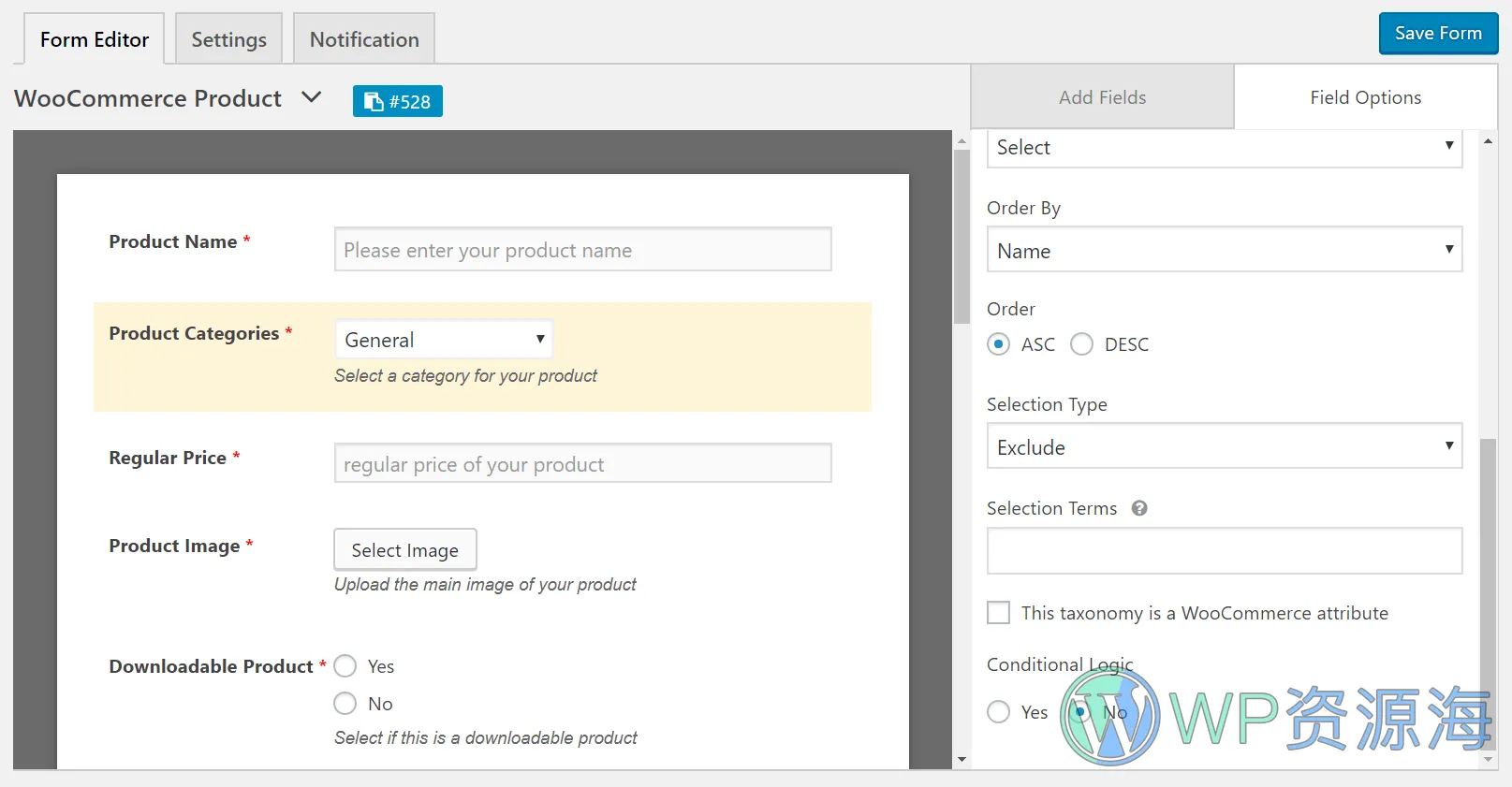Open the top Select dropdown in Field Options
This screenshot has width=1512, height=787.
coord(1225,148)
